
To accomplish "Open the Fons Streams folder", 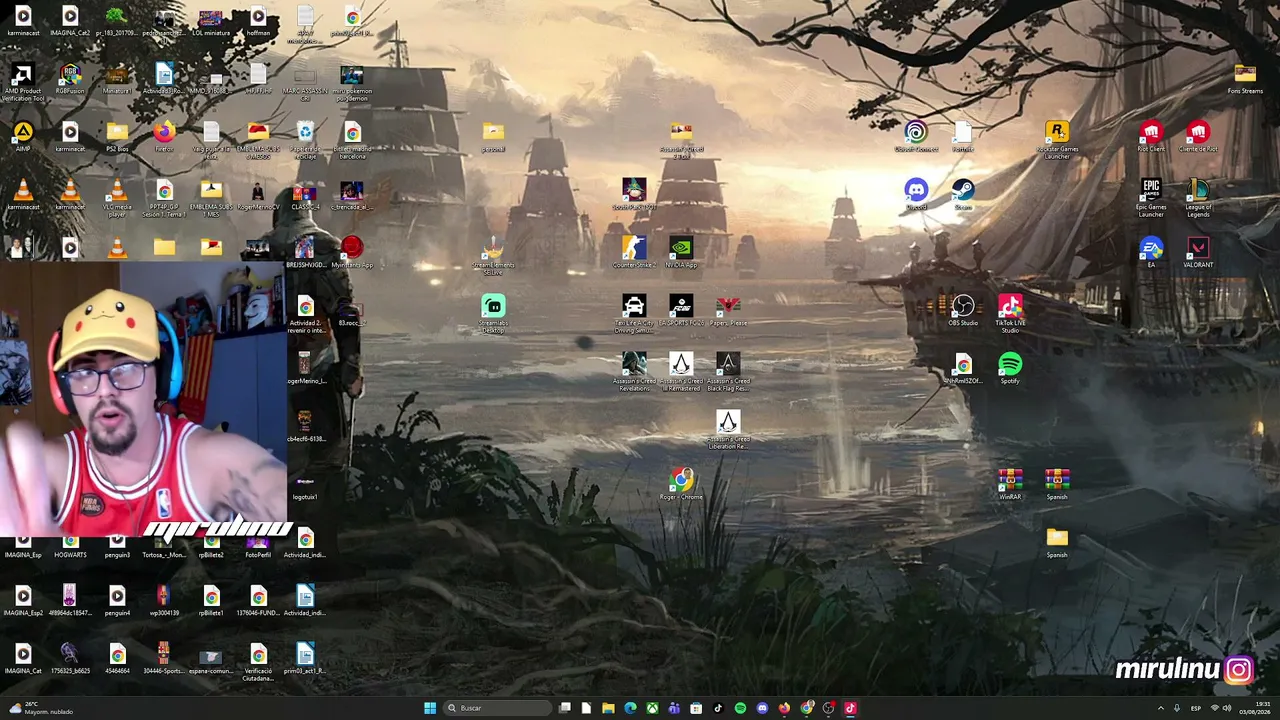I will pos(1245,79).
